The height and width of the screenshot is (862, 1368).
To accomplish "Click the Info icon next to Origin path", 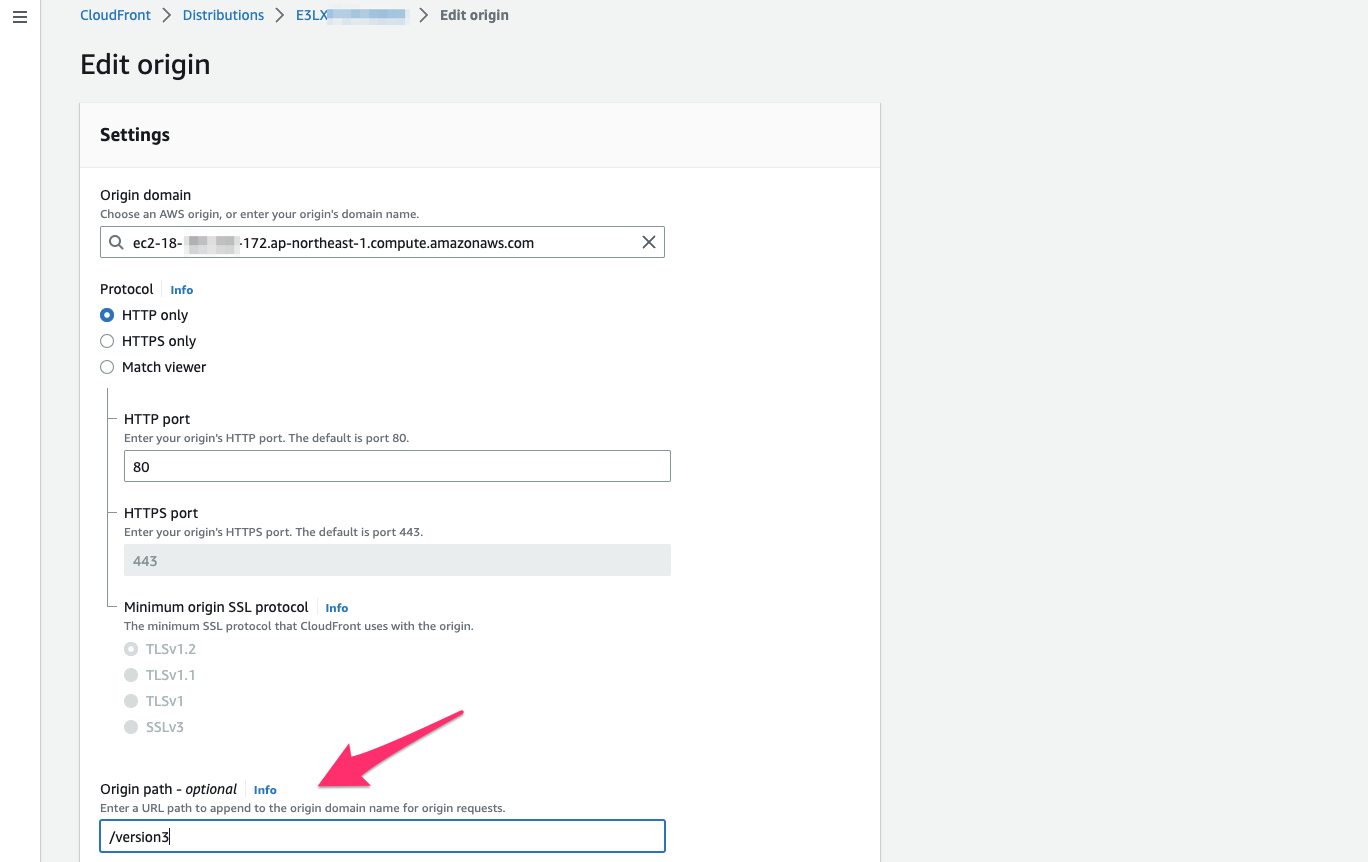I will [x=265, y=789].
